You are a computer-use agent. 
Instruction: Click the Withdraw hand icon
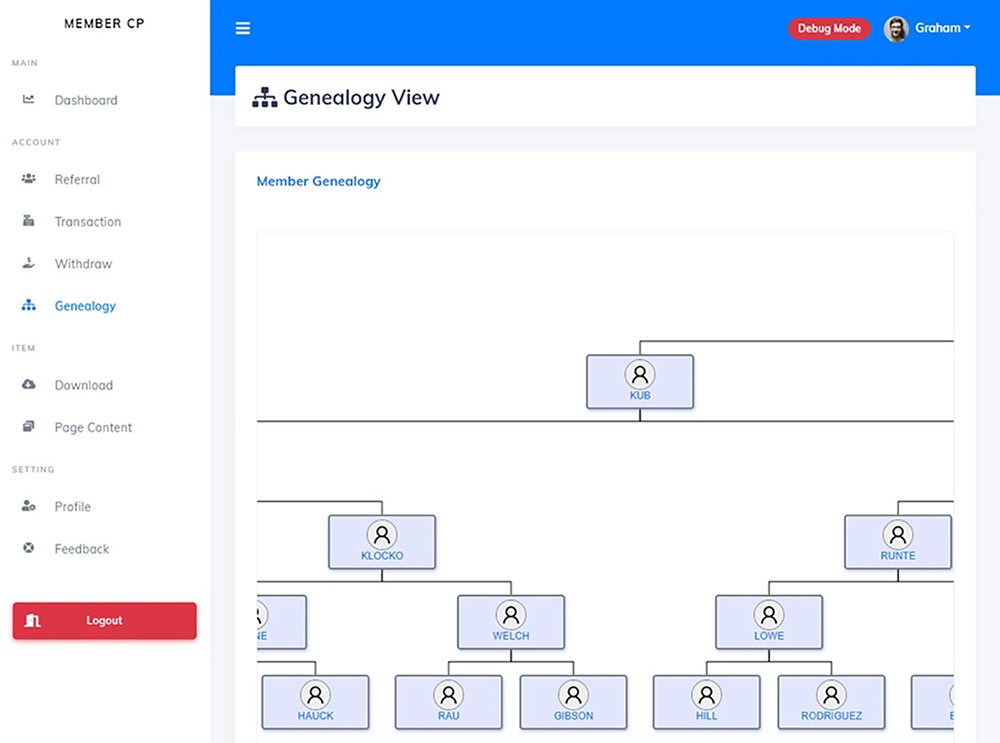pyautogui.click(x=29, y=264)
